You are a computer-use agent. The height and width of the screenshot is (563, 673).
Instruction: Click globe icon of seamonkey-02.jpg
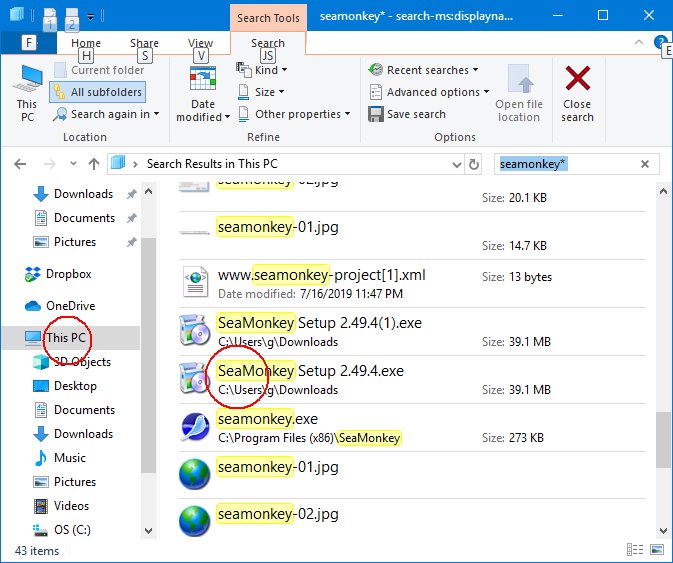194,521
